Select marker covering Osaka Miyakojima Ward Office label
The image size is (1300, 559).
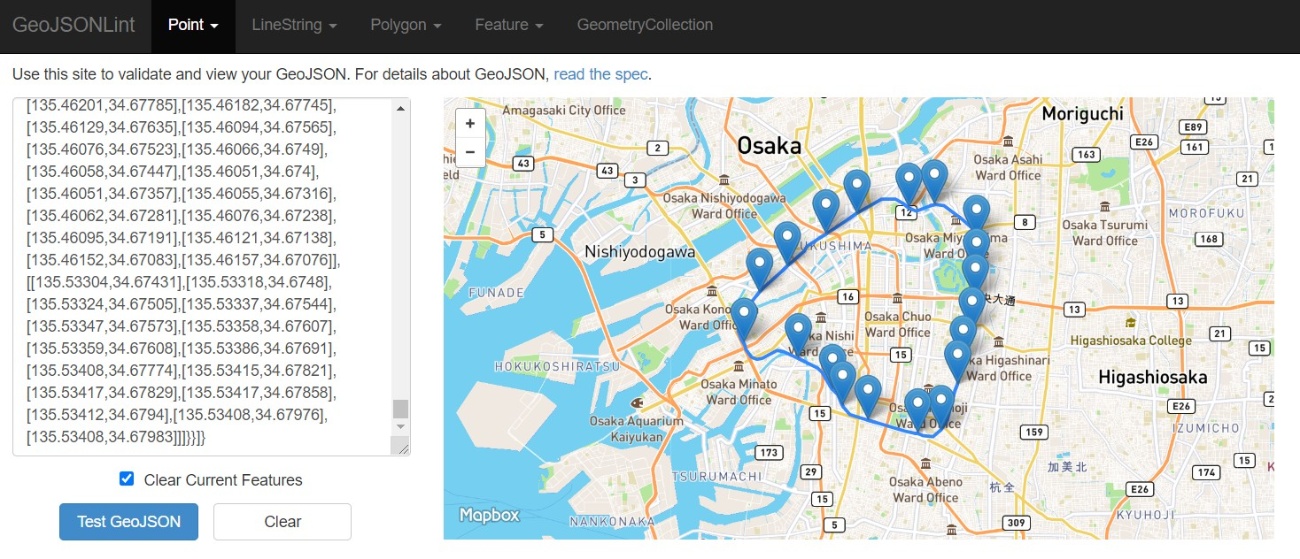point(976,248)
